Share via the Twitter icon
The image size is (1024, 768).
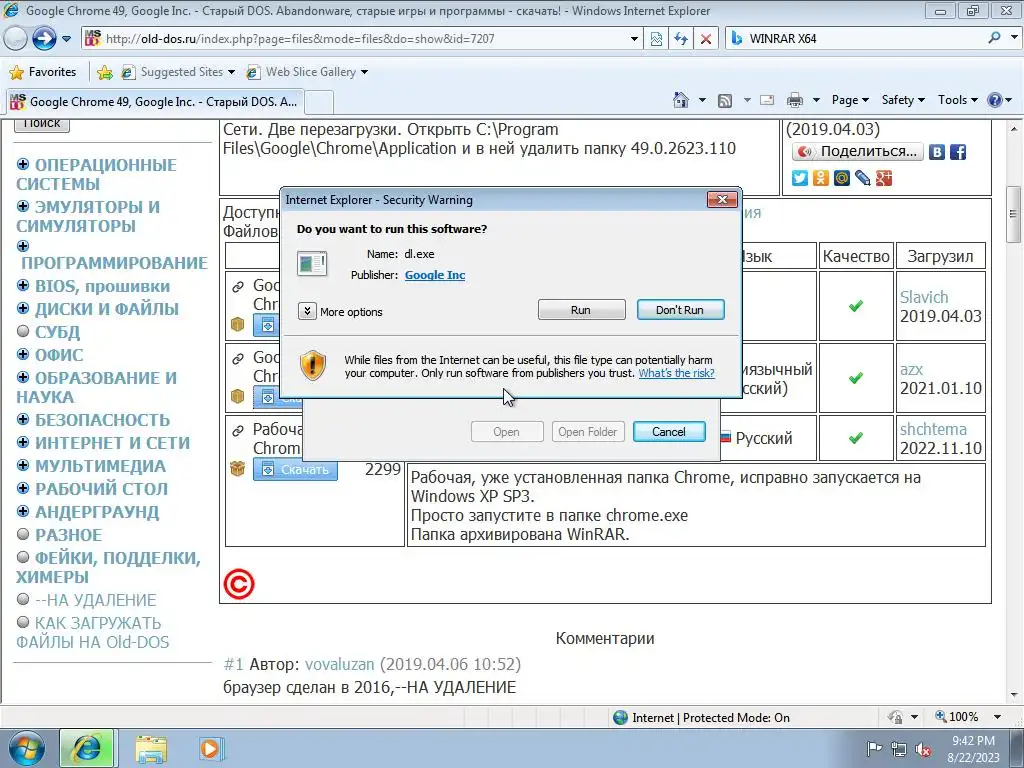800,178
